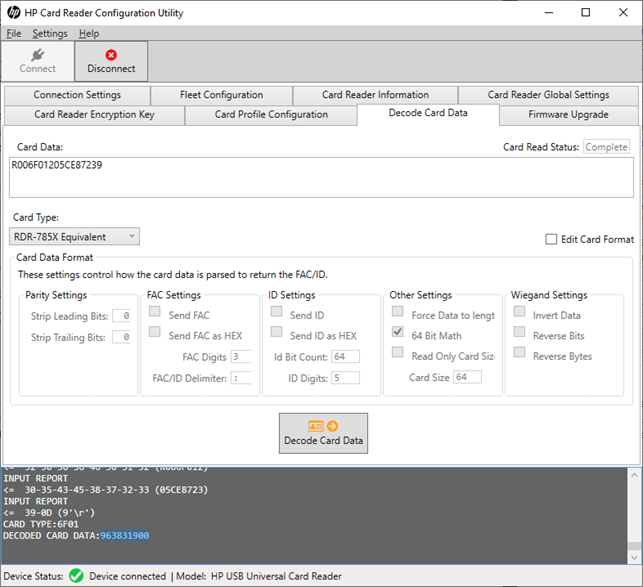Open the Card Type dropdown
Viewport: 643px width, 587px height.
(74, 237)
